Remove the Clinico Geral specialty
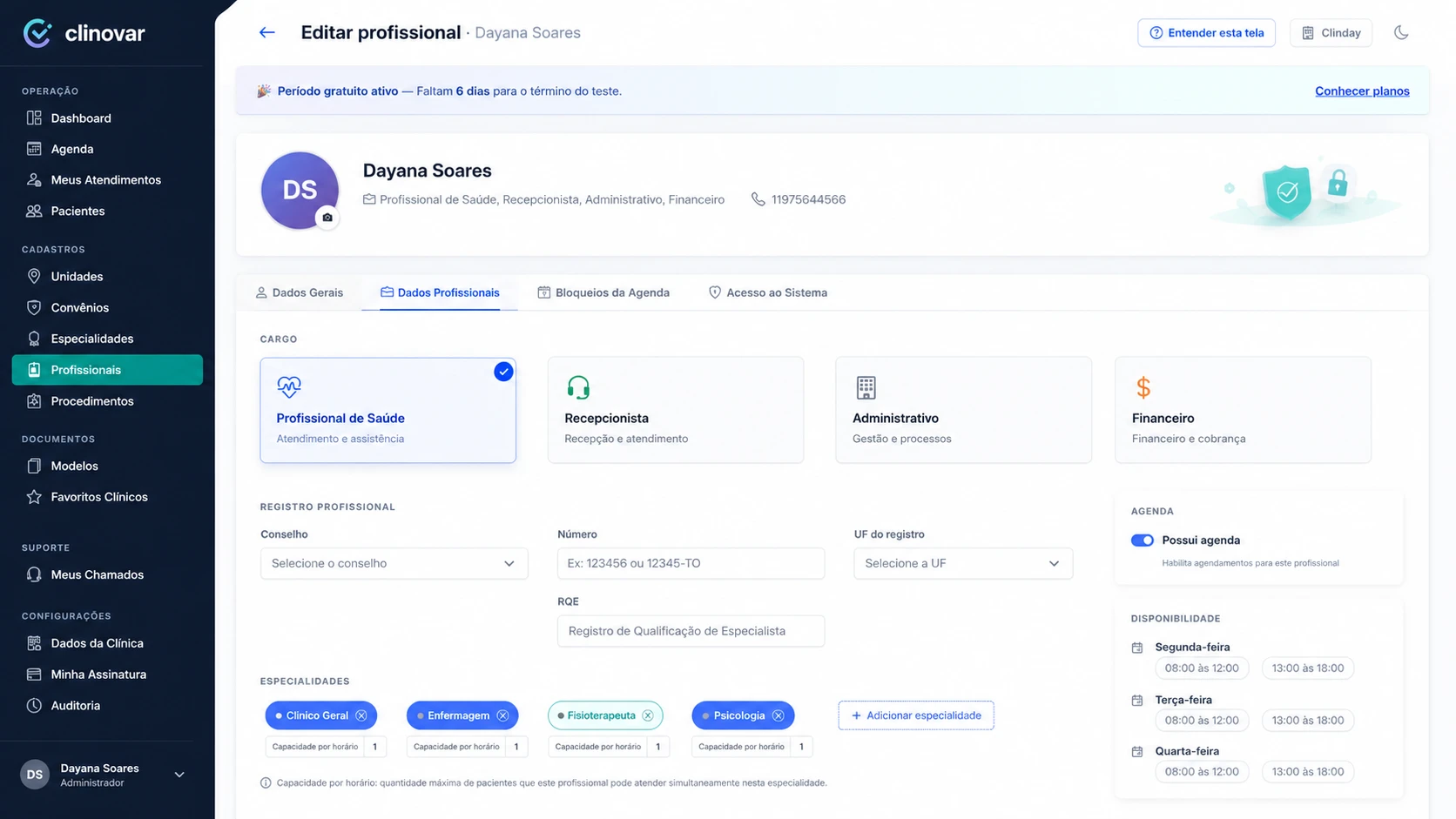Viewport: 1456px width, 819px height. coord(361,715)
